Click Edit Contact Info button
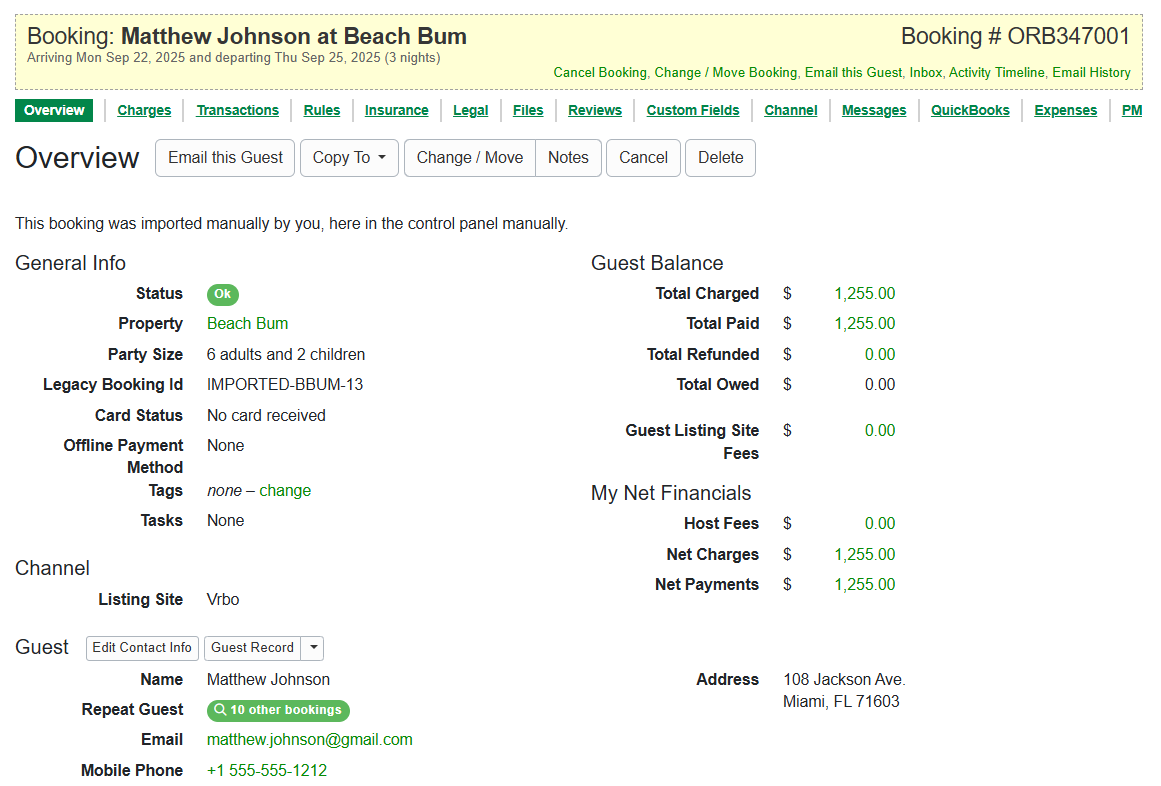The width and height of the screenshot is (1161, 786). [142, 648]
